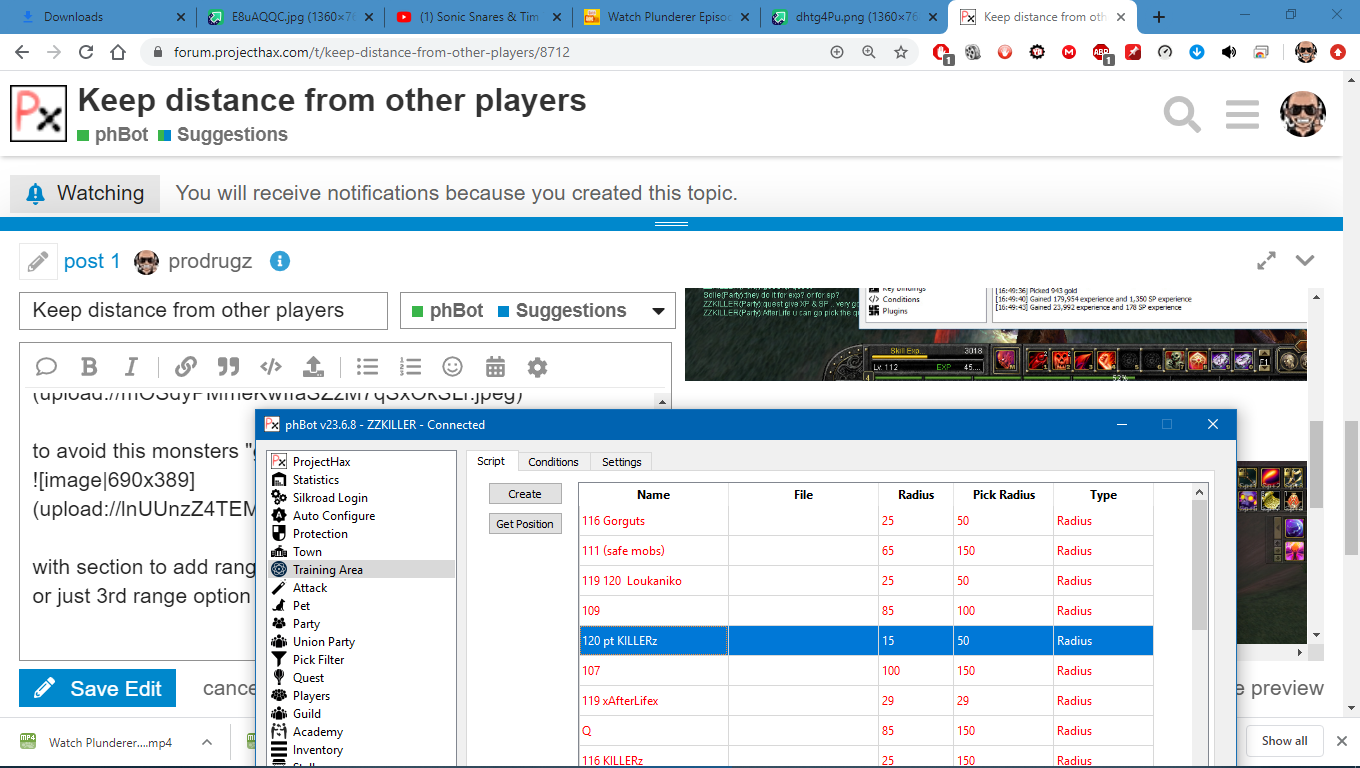Switch to the Conditions tab in phBot
This screenshot has width=1360, height=768.
click(x=553, y=462)
